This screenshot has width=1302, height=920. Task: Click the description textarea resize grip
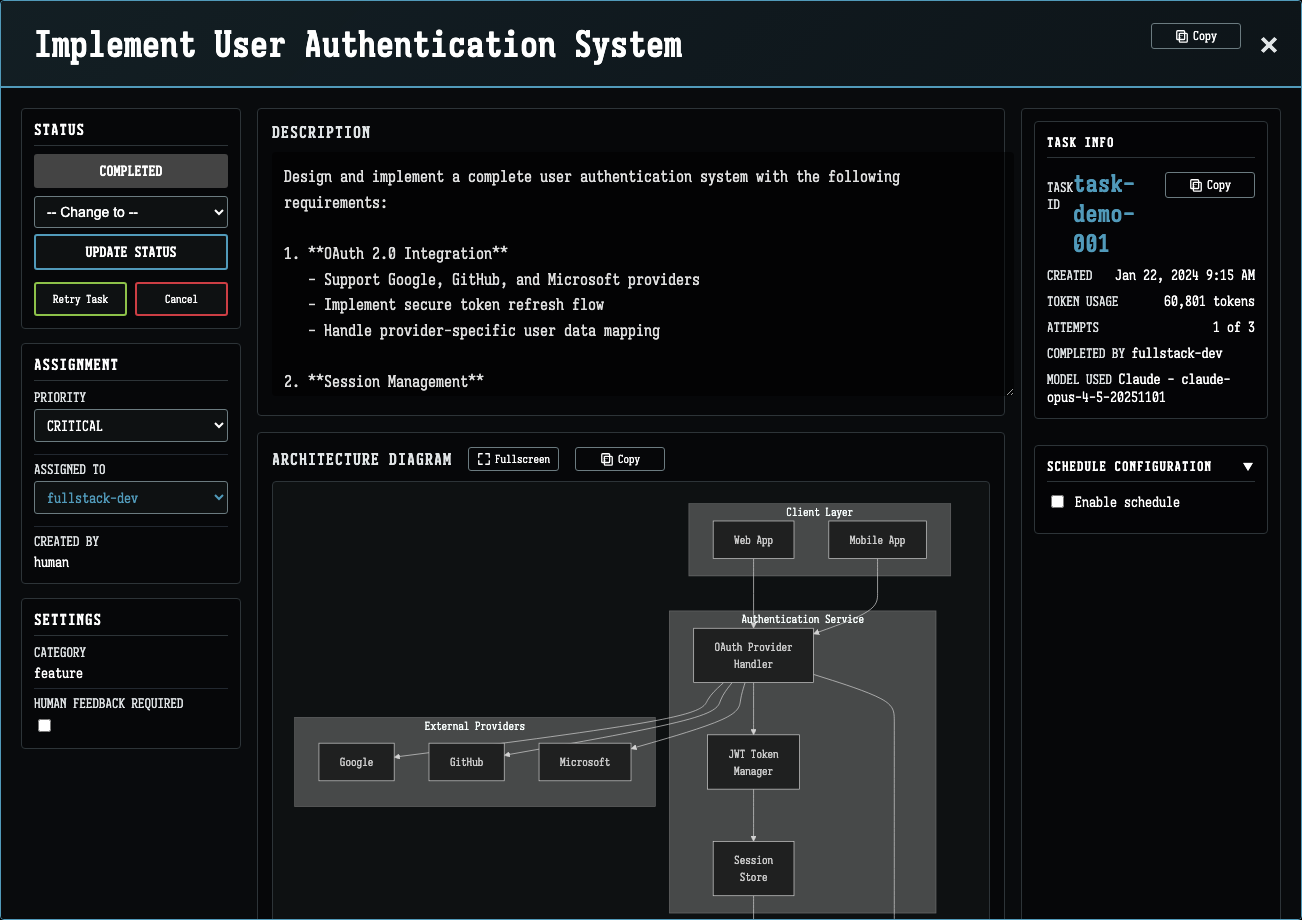tap(1008, 392)
